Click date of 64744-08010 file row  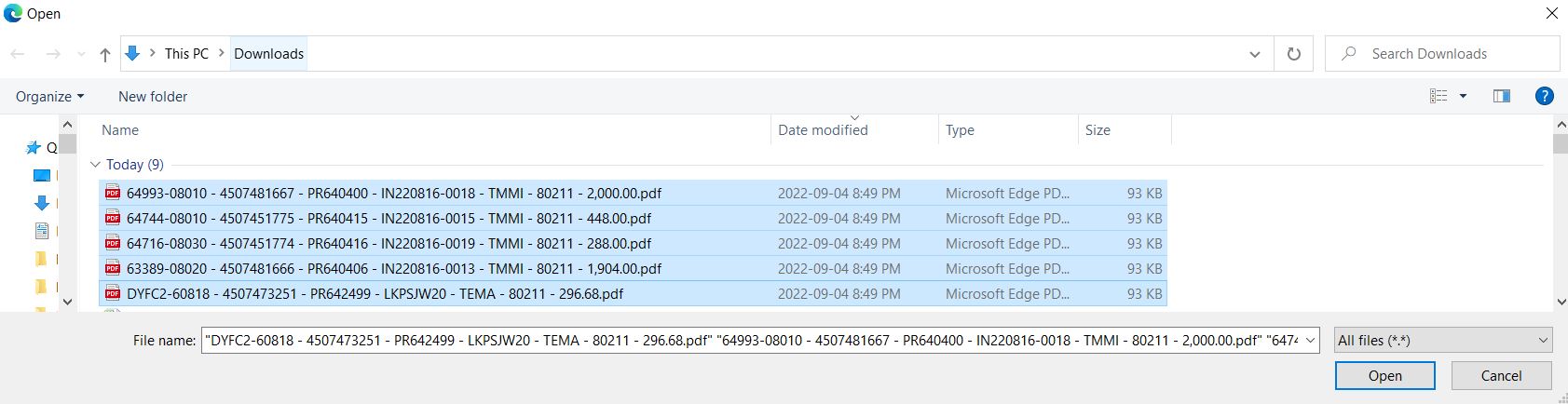pos(839,219)
